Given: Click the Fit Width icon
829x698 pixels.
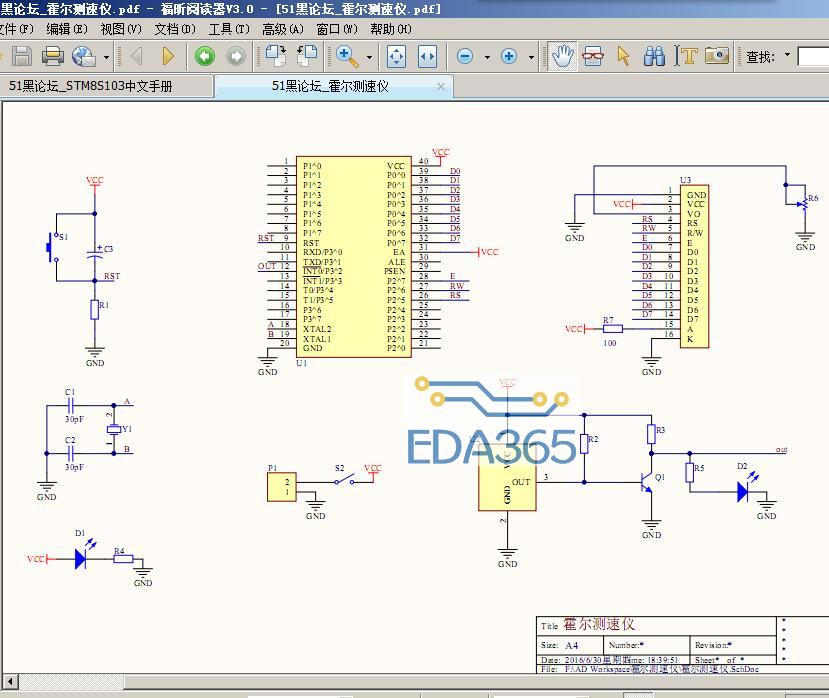Looking at the screenshot, I should point(427,56).
